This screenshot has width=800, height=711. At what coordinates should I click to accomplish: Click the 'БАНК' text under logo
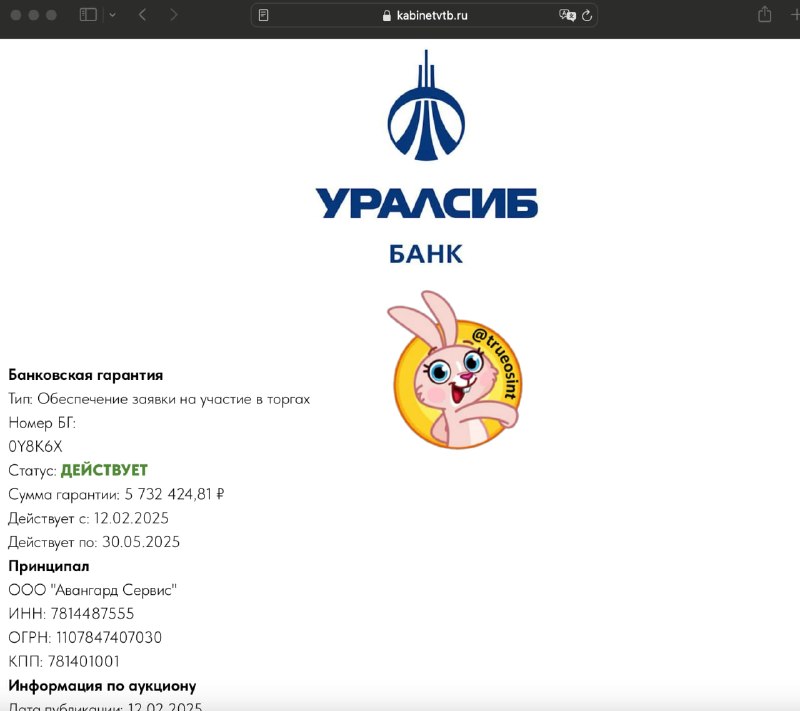(x=426, y=254)
